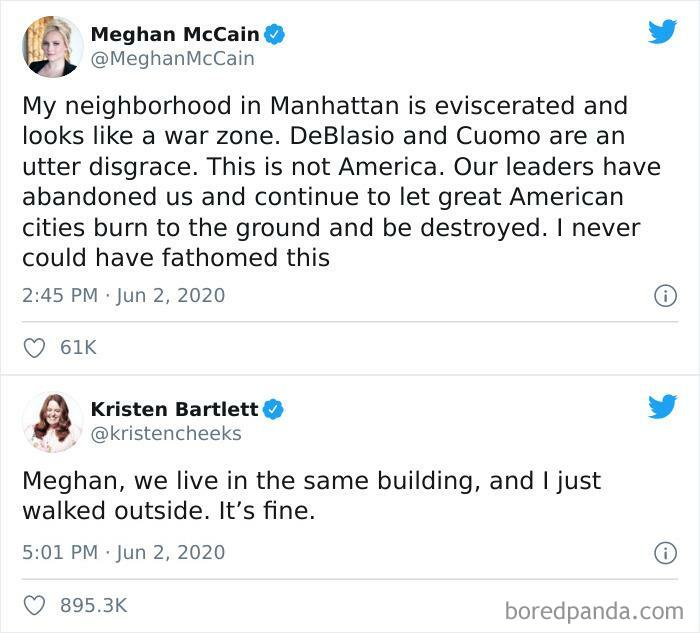Viewport: 700px width, 633px height.
Task: Visit the Meghan McCain display name link
Action: [x=175, y=34]
